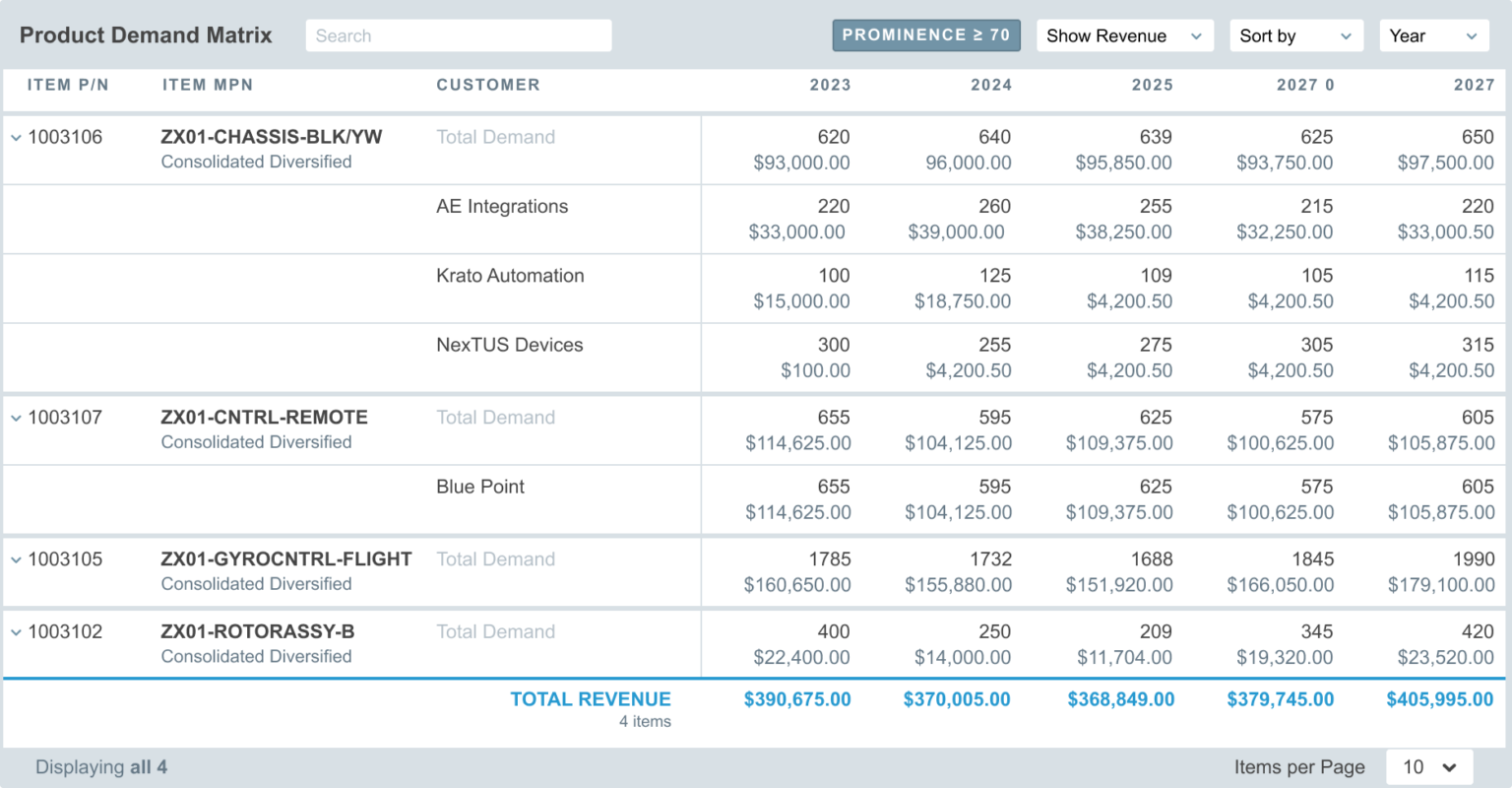Click the CUSTOMER column header
This screenshot has width=1512, height=788.
488,85
